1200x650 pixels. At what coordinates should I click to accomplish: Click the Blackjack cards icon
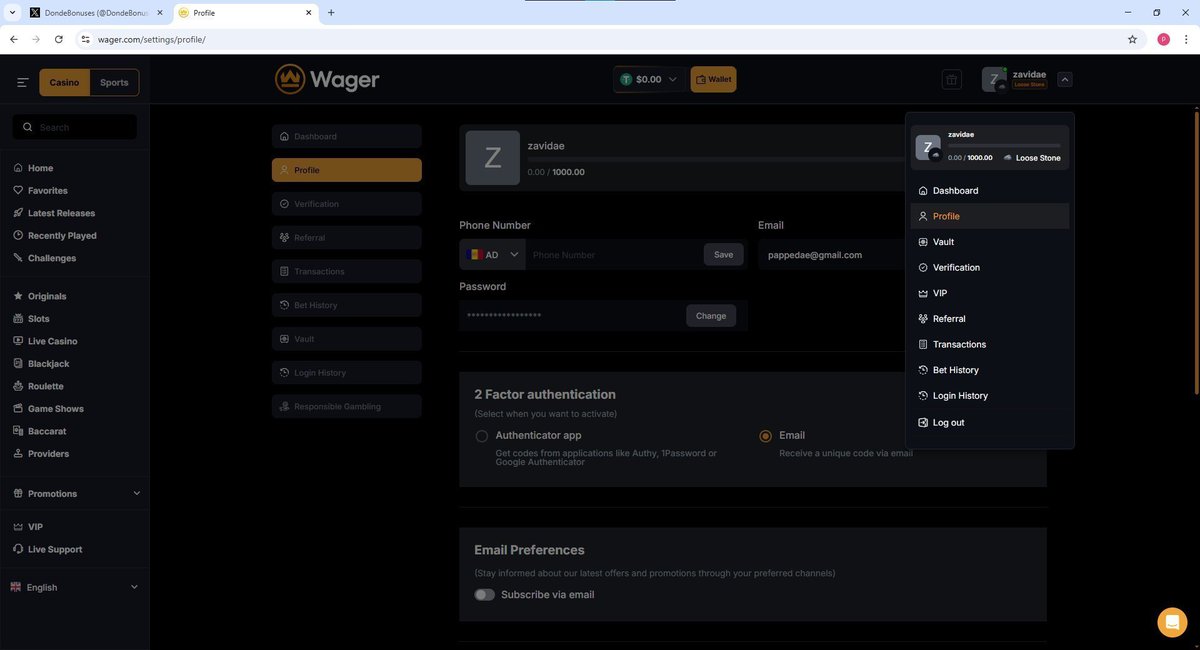[x=18, y=363]
